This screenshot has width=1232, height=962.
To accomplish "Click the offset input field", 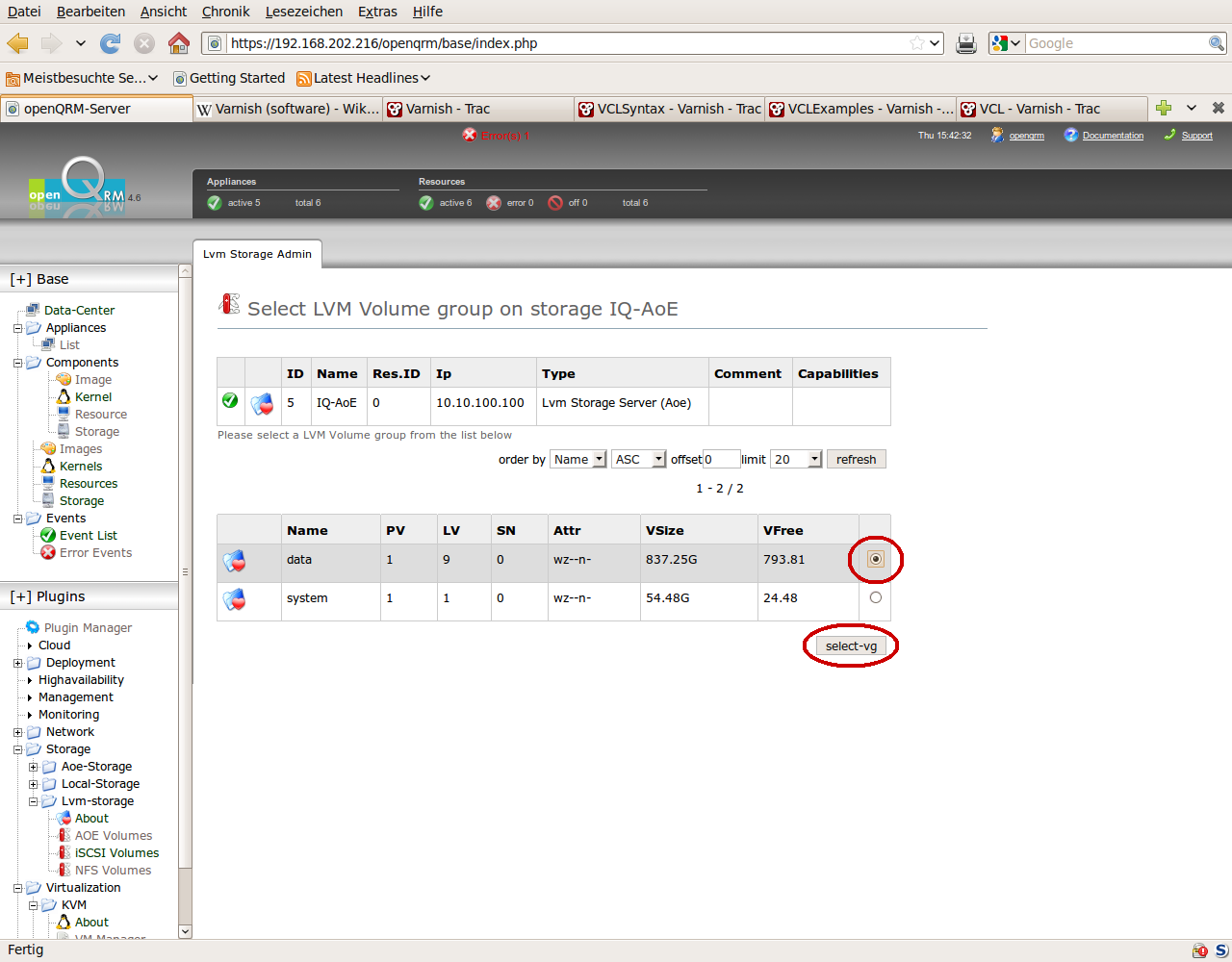I will (721, 460).
